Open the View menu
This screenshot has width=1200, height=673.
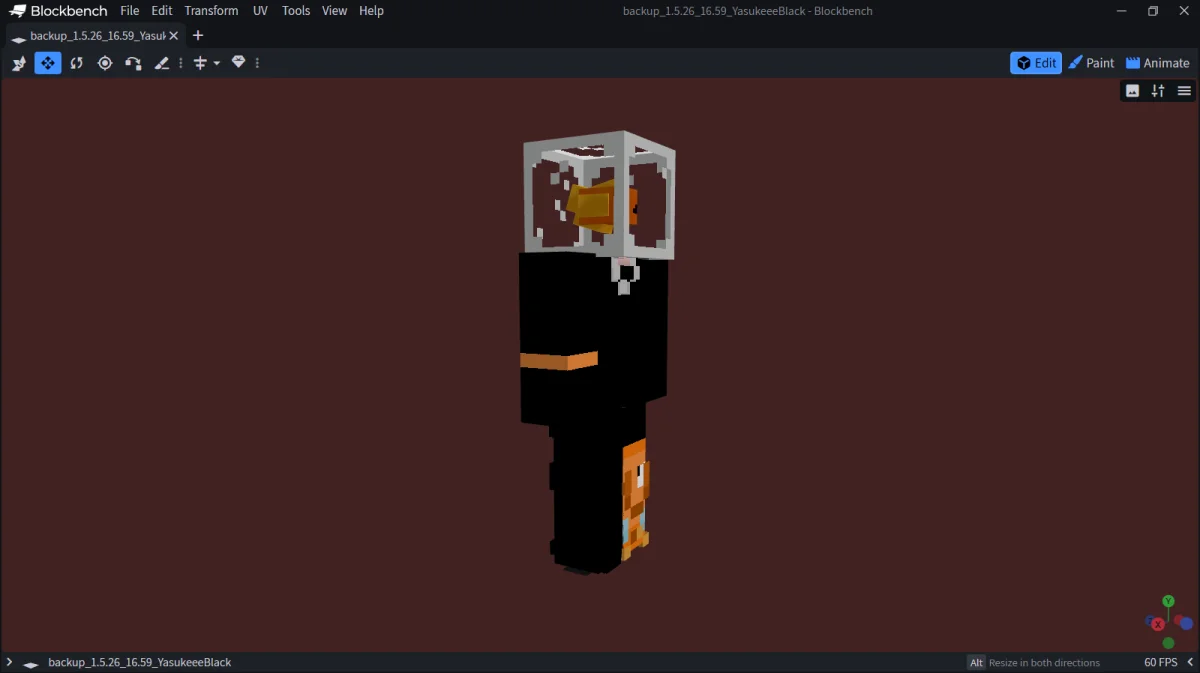point(334,11)
